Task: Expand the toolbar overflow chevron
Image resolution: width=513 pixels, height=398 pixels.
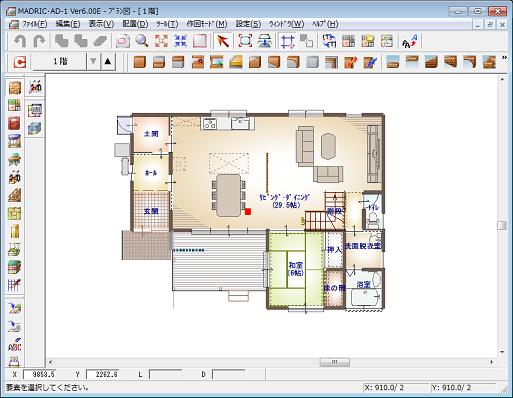Action: pos(504,58)
